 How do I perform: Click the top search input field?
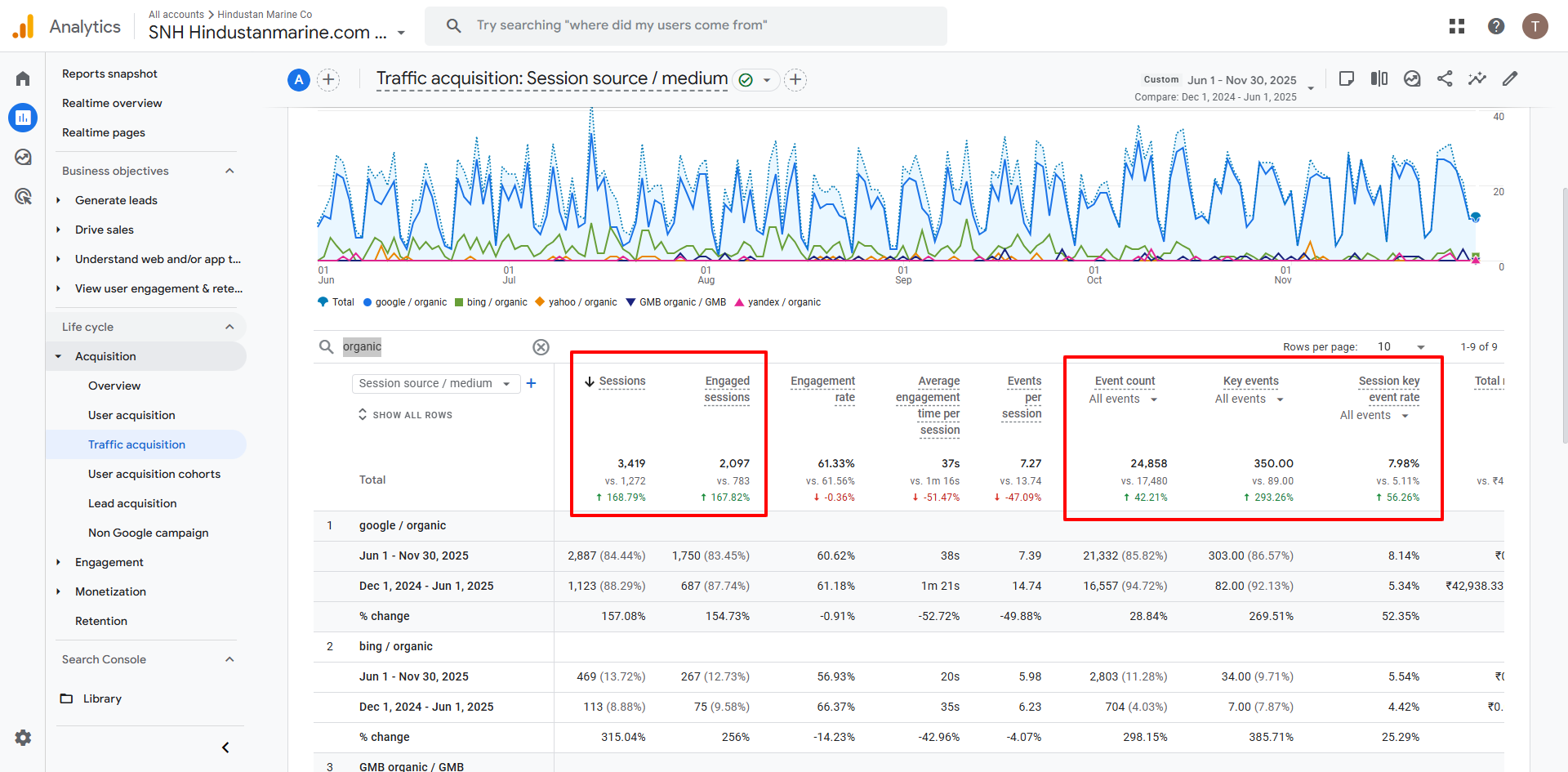tap(686, 26)
